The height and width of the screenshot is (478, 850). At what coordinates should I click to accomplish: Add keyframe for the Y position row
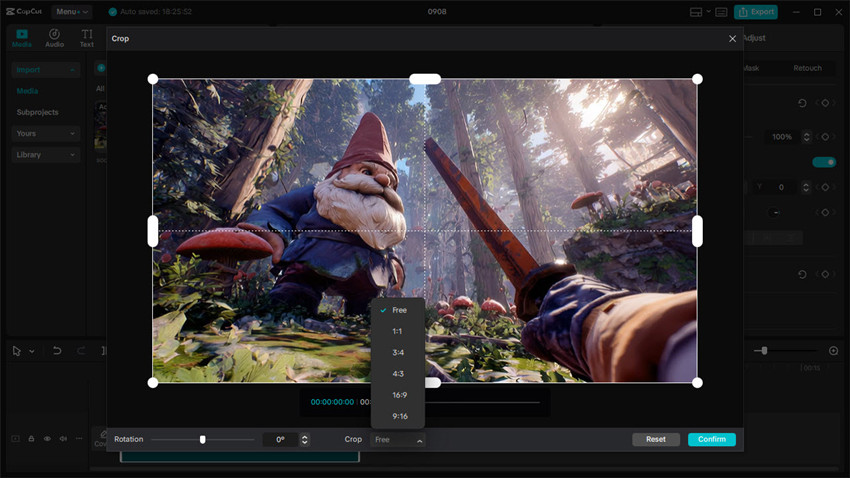tap(825, 187)
